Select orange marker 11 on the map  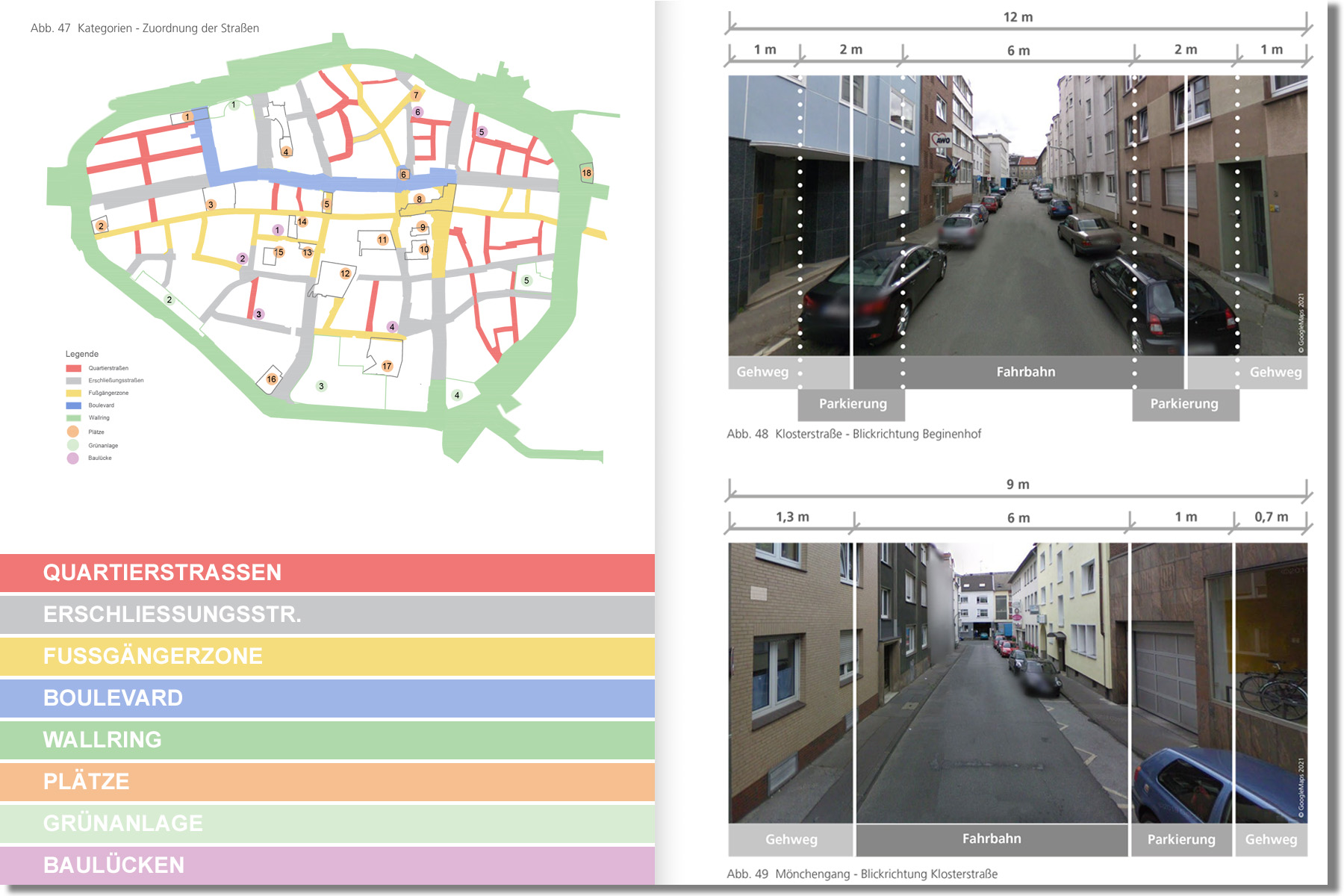coord(382,240)
